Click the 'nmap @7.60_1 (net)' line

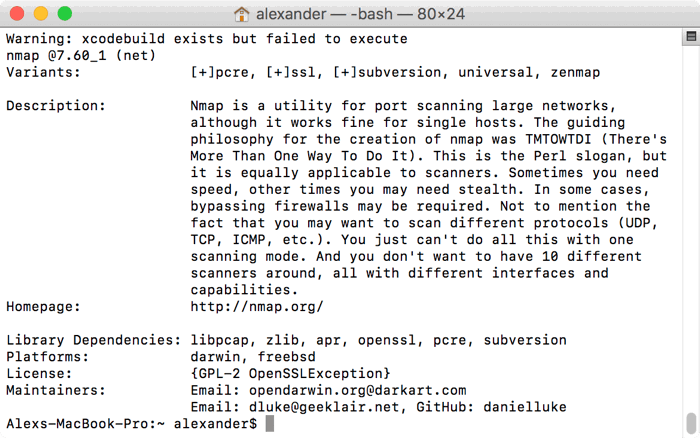click(x=81, y=56)
